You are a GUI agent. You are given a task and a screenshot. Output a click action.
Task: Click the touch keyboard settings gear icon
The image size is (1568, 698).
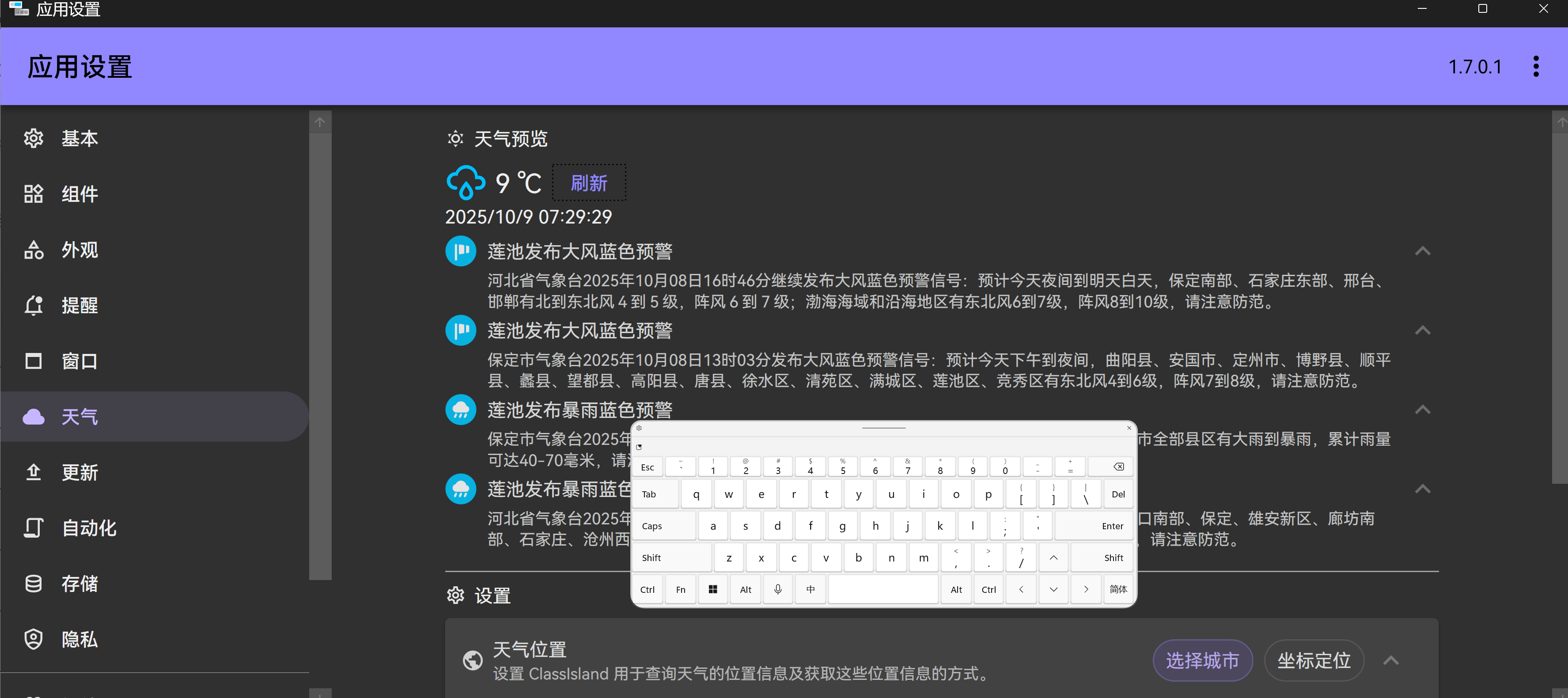pos(639,428)
